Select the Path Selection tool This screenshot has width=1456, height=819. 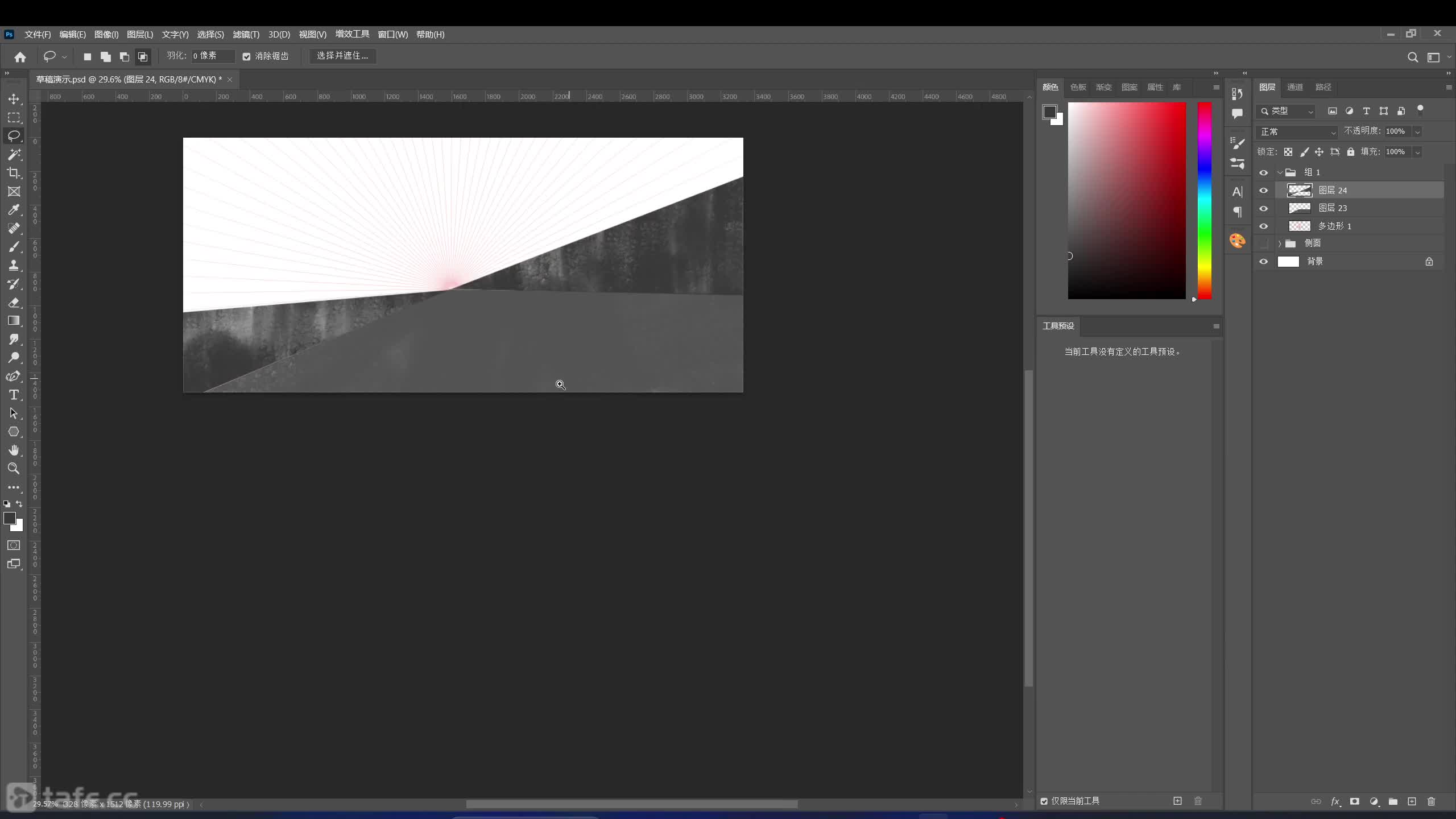click(14, 413)
